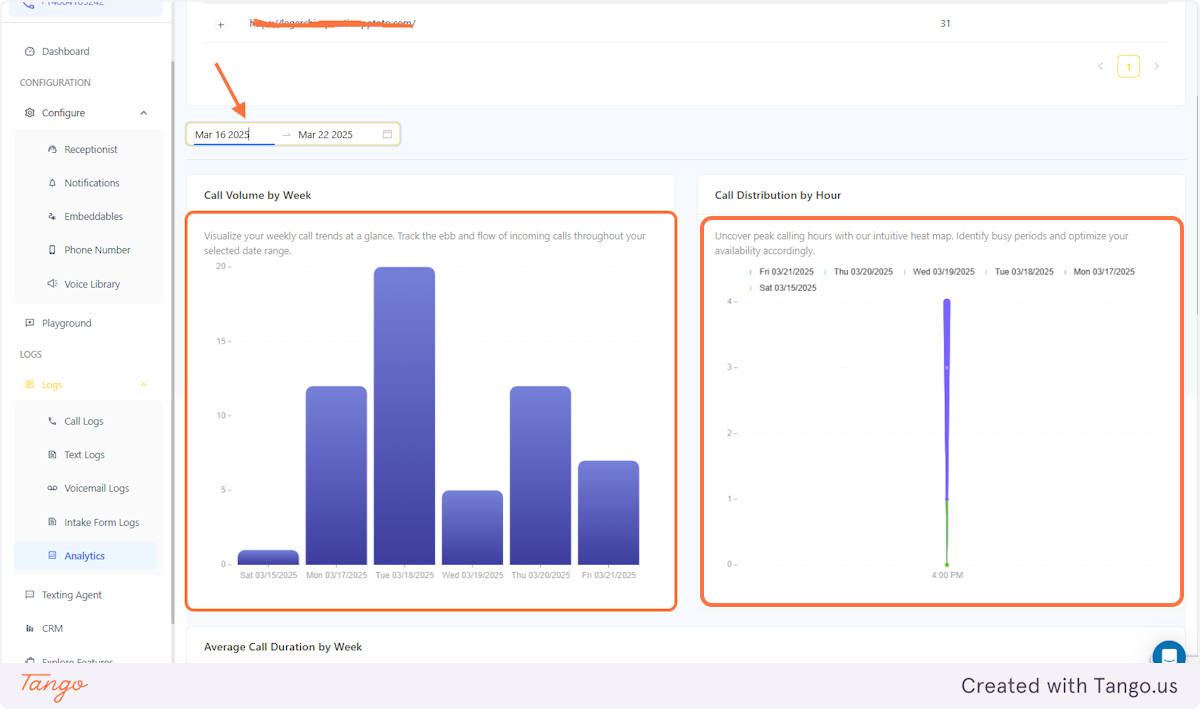
Task: Collapse the Logs section
Action: click(143, 384)
